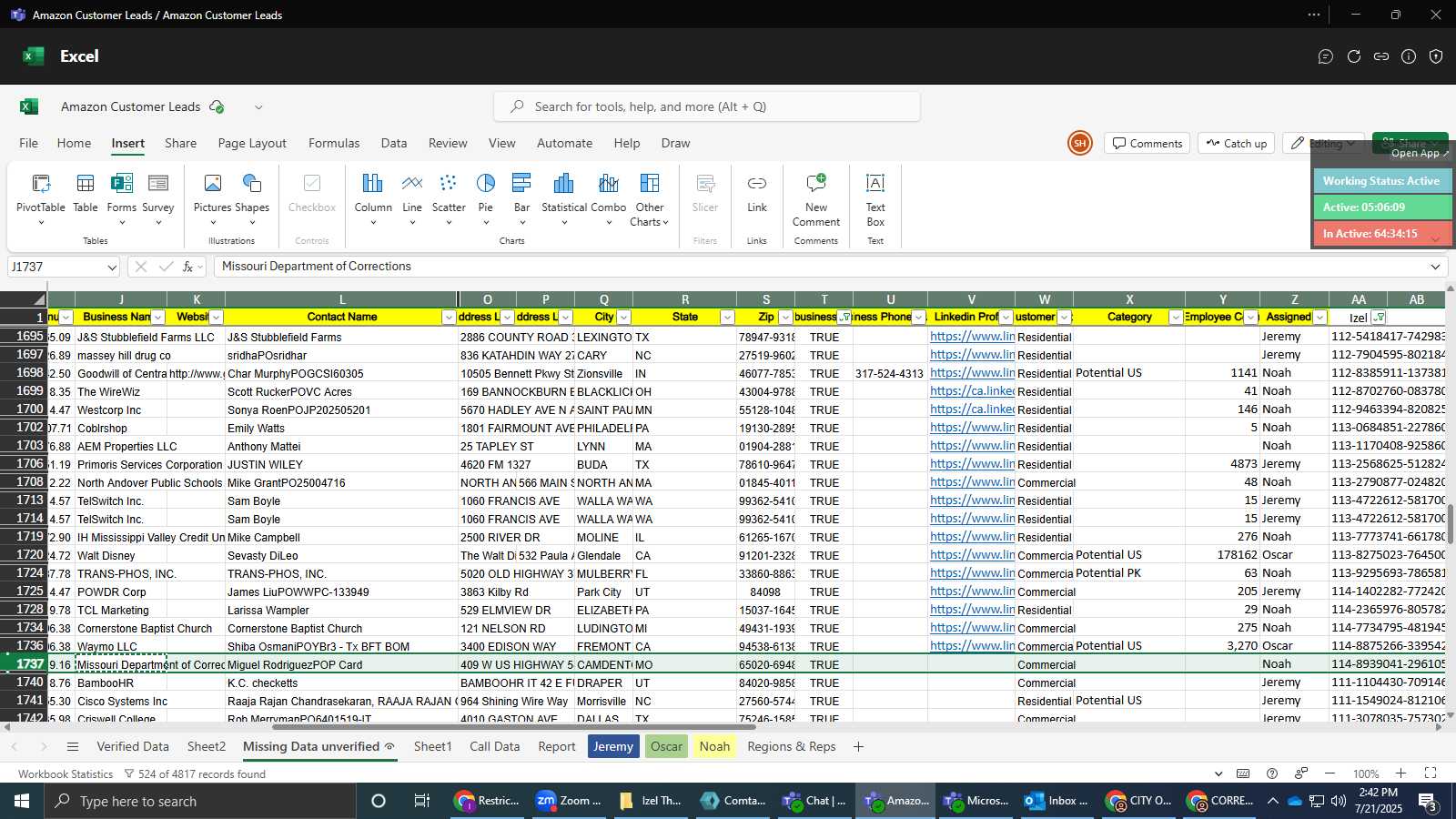Insert a Text Box
The width and height of the screenshot is (1456, 819).
click(875, 199)
